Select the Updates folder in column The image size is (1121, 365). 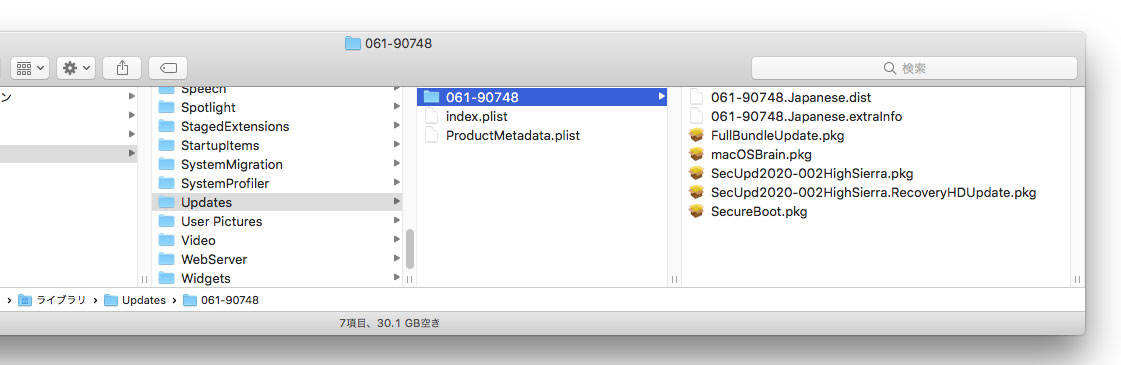pyautogui.click(x=277, y=202)
